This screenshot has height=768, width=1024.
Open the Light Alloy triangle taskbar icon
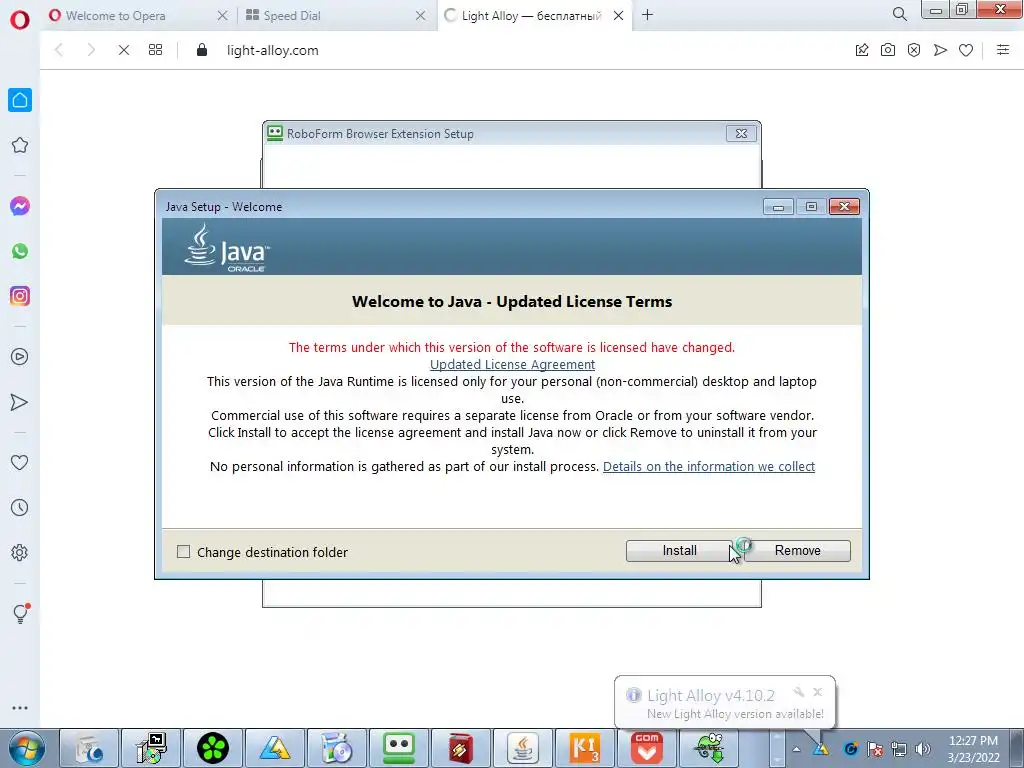coord(274,748)
